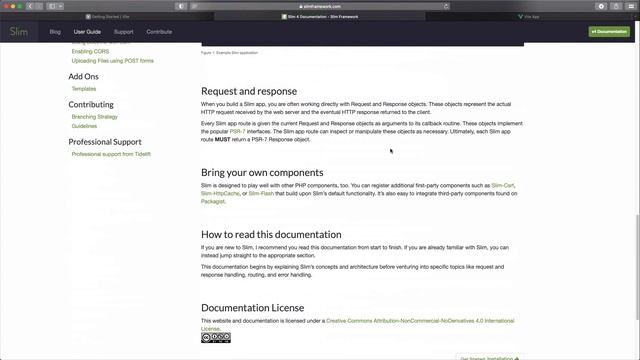
Task: Open the Blog menu item
Action: point(55,32)
